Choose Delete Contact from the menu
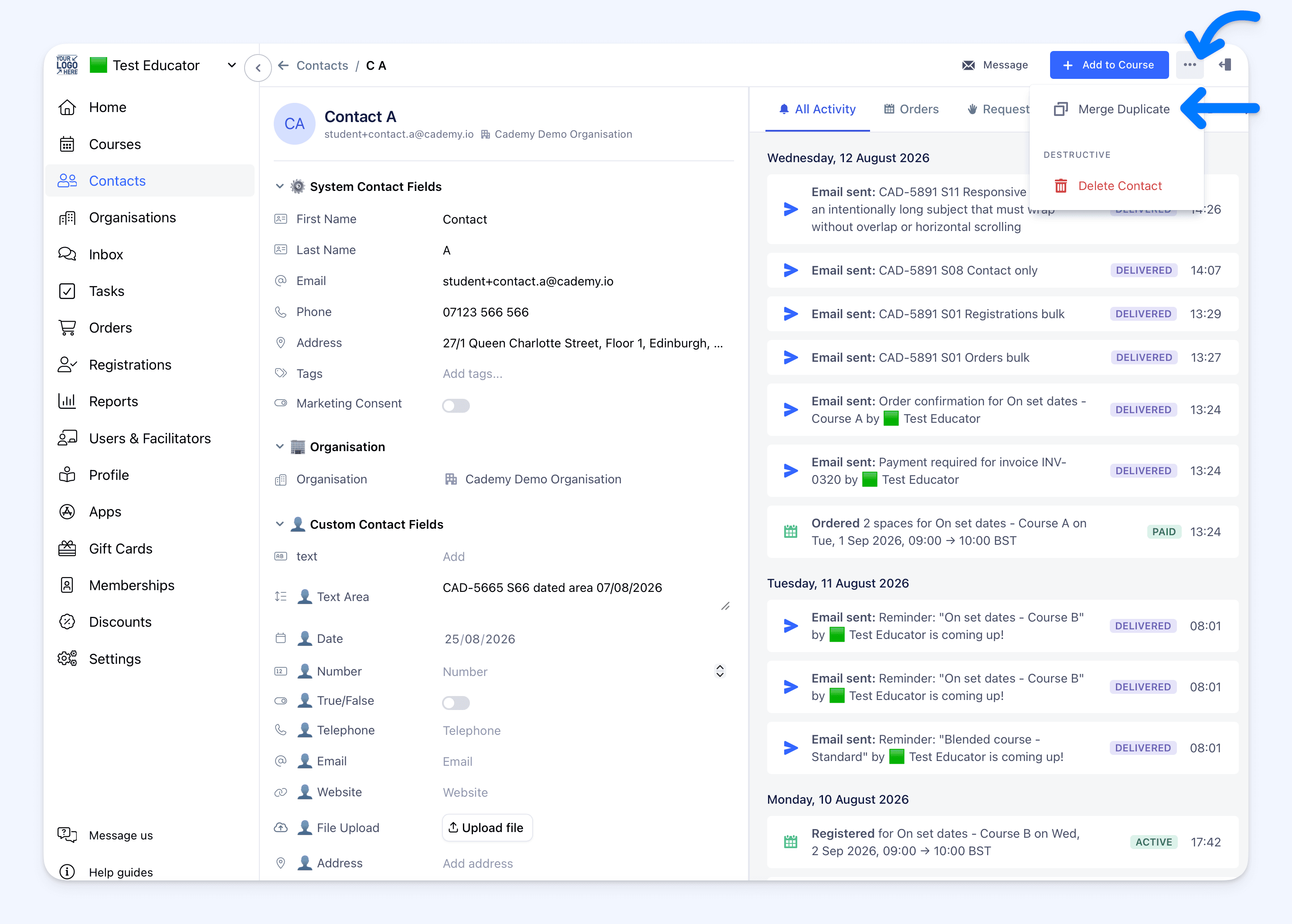1292x924 pixels. (1116, 186)
